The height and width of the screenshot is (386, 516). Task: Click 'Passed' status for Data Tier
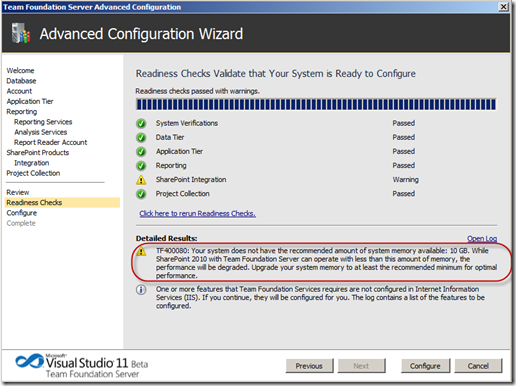(404, 137)
